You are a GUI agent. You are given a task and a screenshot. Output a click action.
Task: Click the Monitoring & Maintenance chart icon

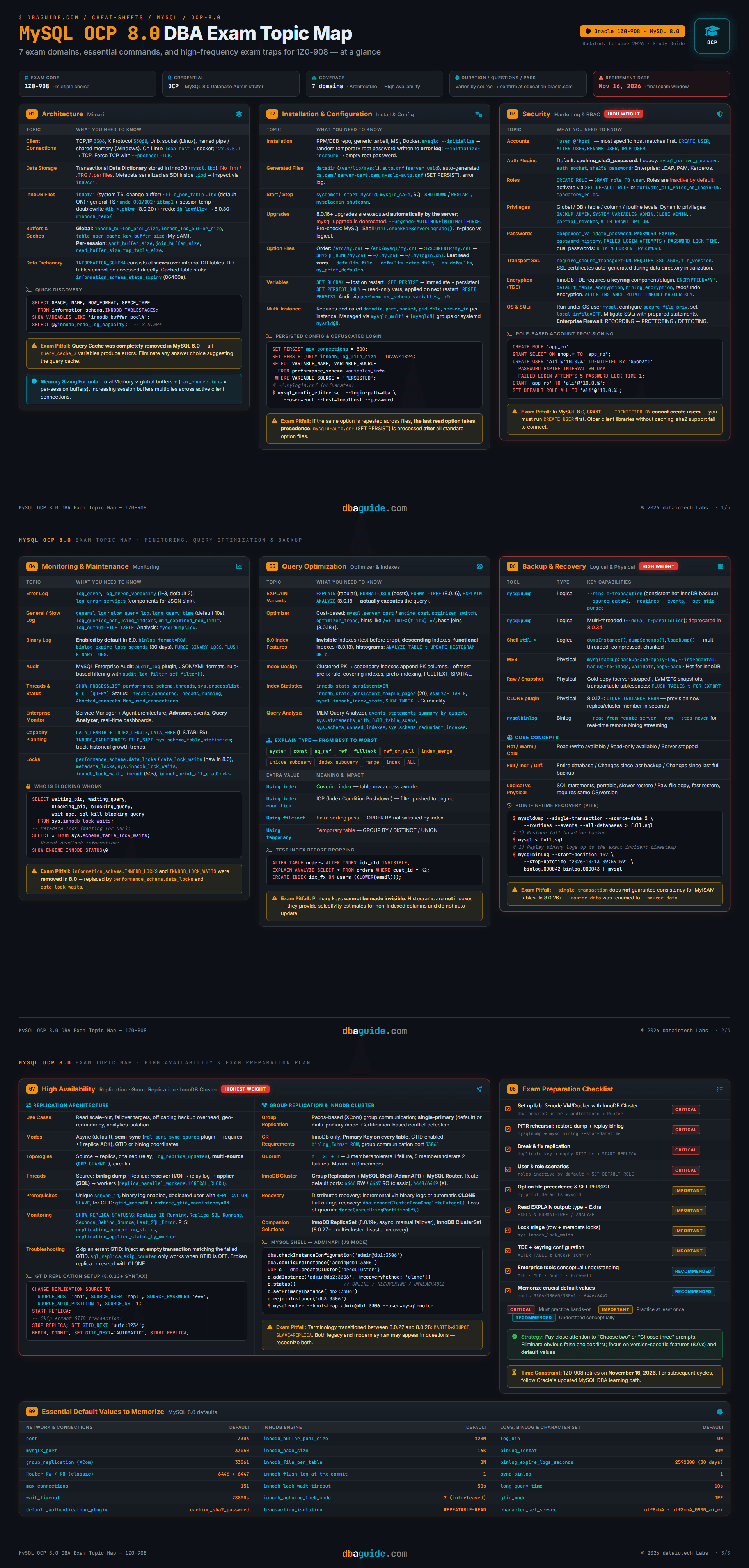[x=239, y=567]
